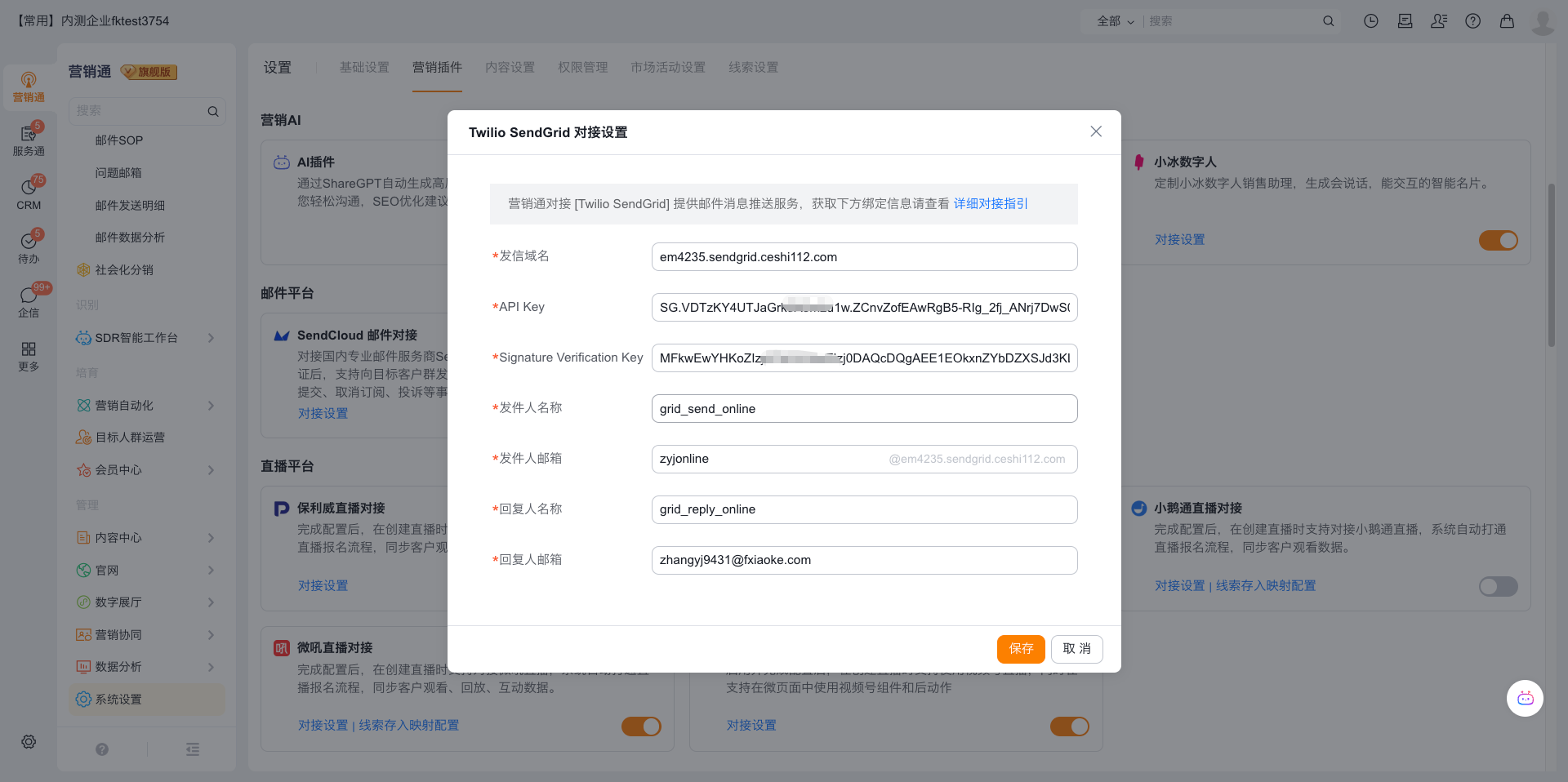Image resolution: width=1568 pixels, height=782 pixels.
Task: Save the SendGrid settings with 保存
Action: coord(1021,649)
